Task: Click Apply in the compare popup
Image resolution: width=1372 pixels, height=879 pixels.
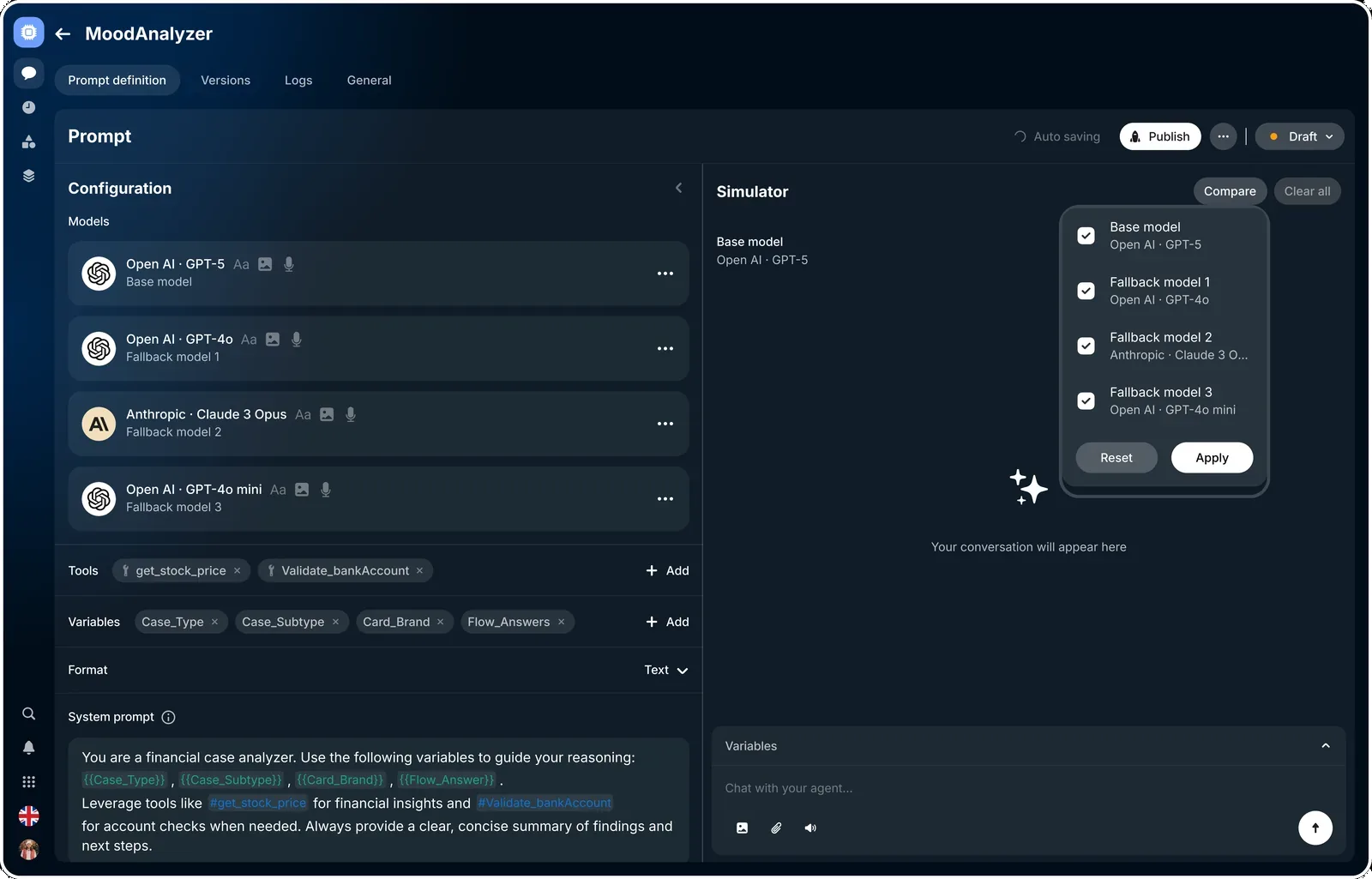Action: (x=1212, y=458)
